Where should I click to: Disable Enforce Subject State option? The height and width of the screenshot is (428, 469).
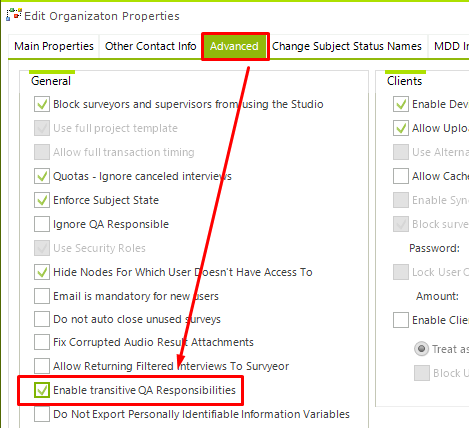[x=42, y=200]
